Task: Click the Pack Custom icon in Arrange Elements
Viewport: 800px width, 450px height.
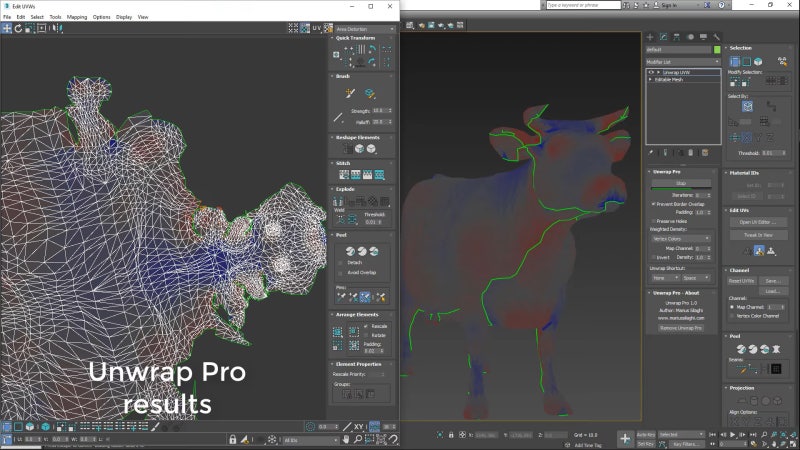Action: click(338, 332)
